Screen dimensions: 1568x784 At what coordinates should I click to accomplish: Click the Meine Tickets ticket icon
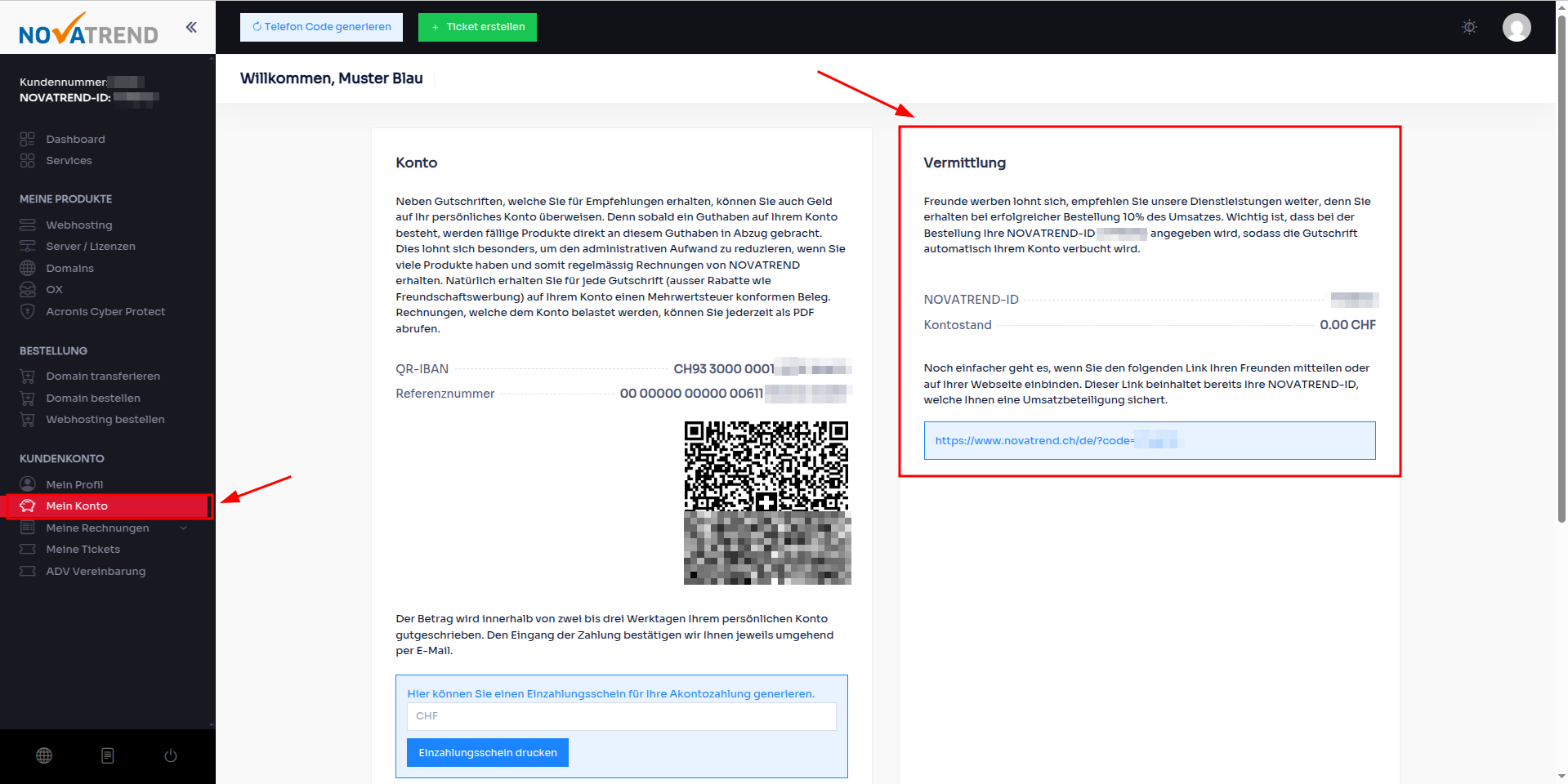point(28,549)
